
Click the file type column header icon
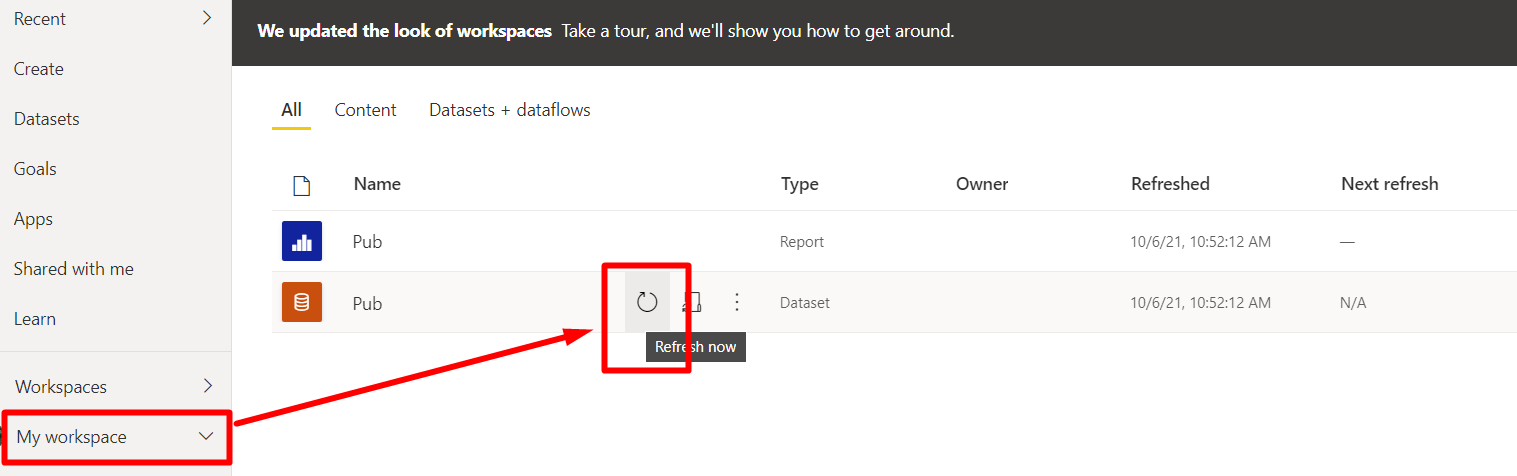pos(302,185)
